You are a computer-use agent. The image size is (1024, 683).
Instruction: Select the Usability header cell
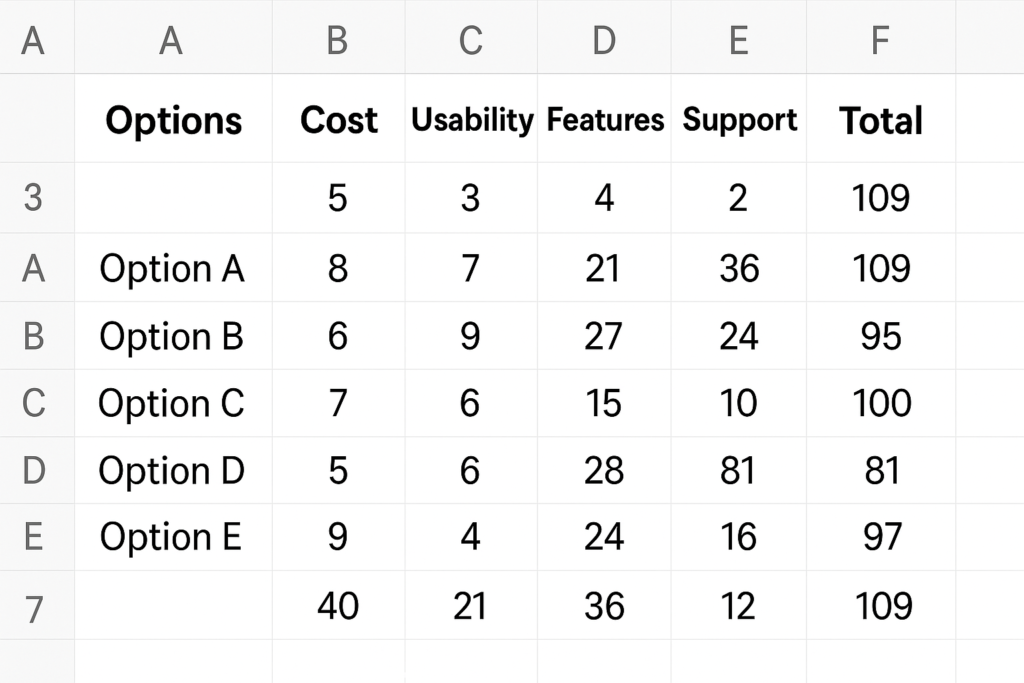click(472, 118)
